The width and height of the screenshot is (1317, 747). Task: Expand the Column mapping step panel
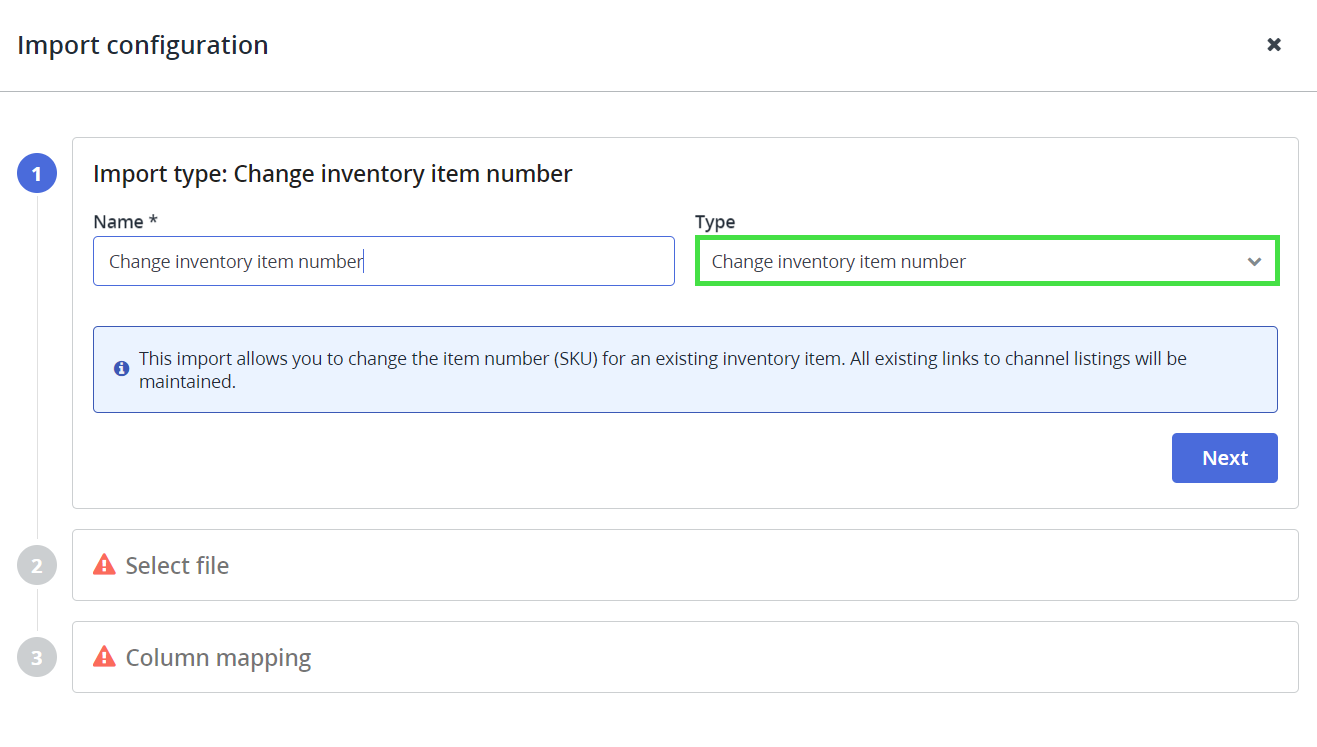pyautogui.click(x=685, y=657)
